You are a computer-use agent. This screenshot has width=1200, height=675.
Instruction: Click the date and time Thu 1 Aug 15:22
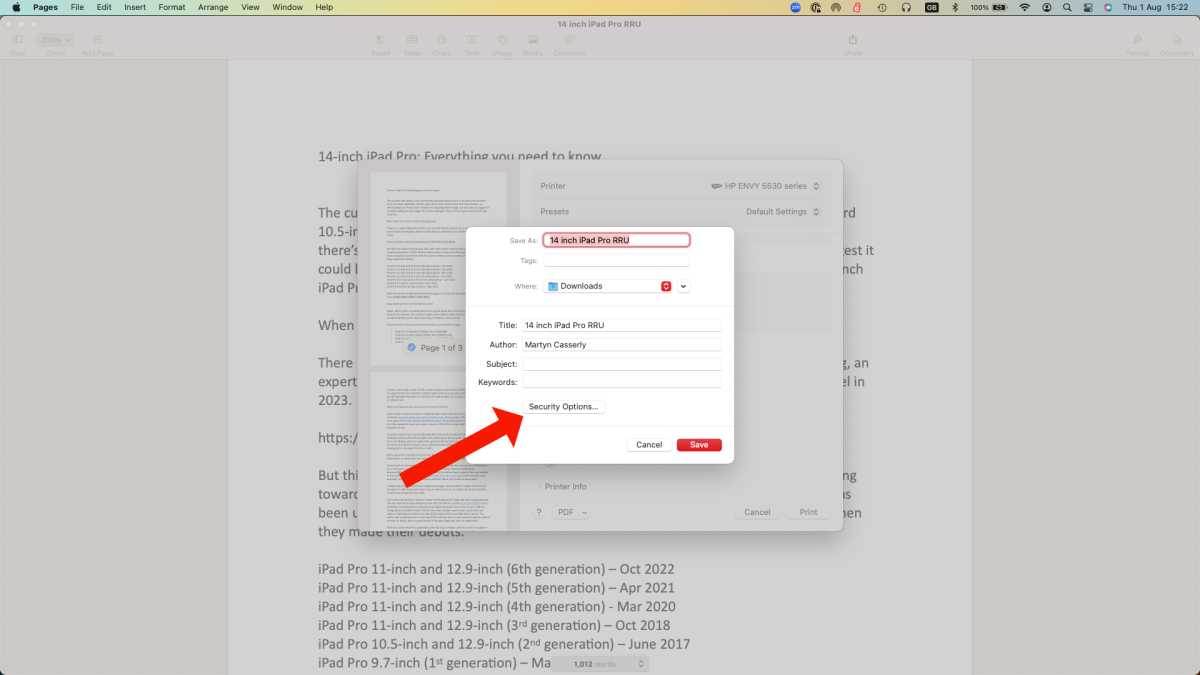(1156, 7)
